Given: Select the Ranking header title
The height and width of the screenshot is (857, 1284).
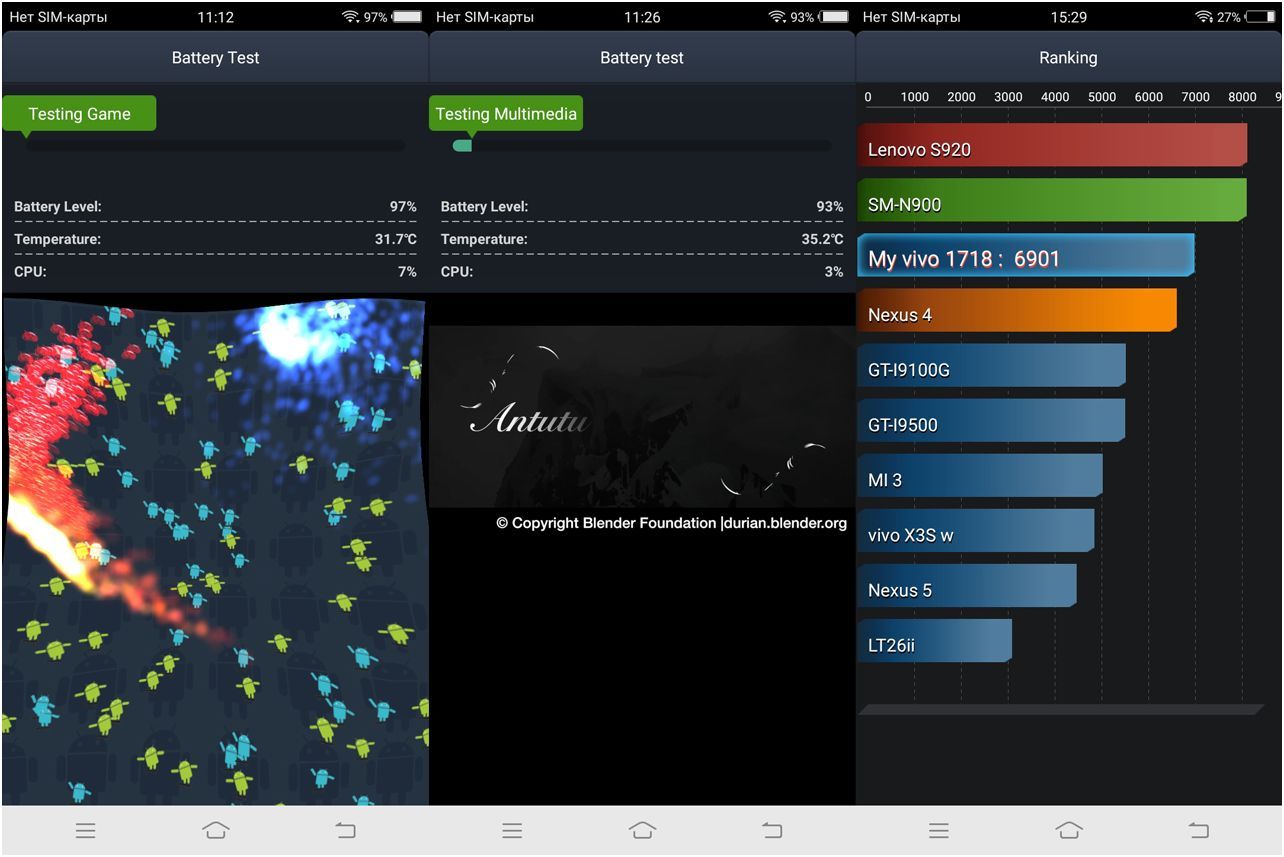Looking at the screenshot, I should (x=1068, y=58).
